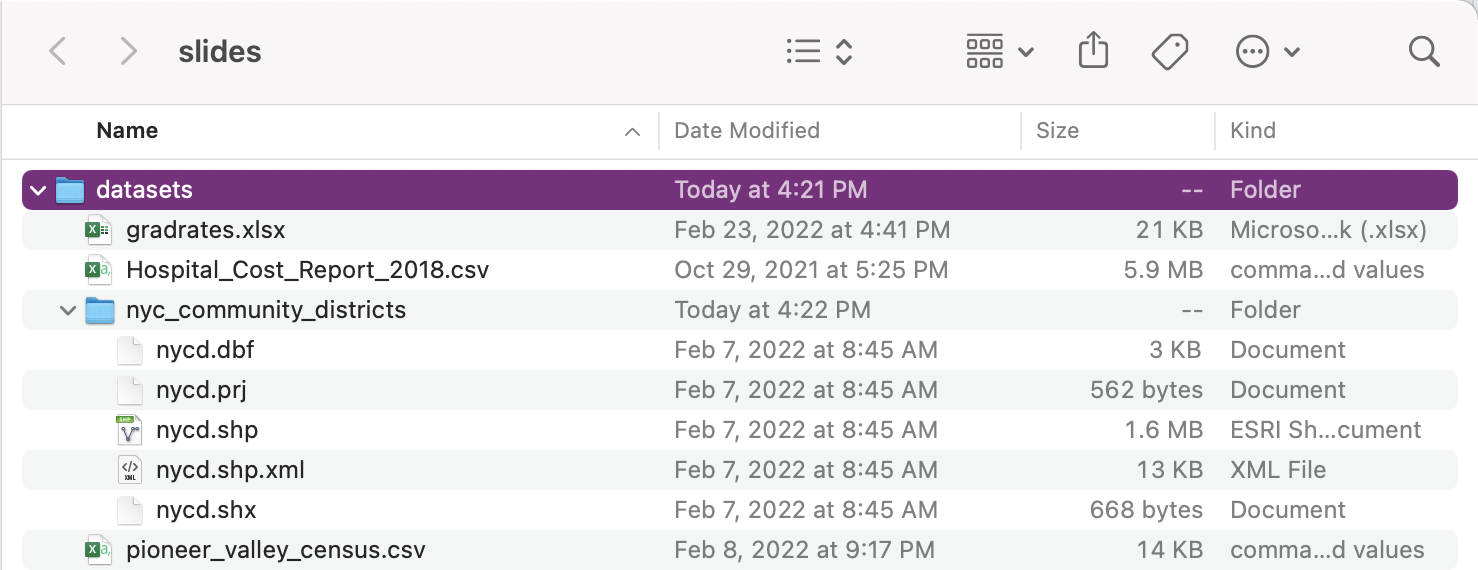This screenshot has width=1478, height=570.
Task: Select the gradrates.xlsx Excel file icon
Action: coord(99,230)
